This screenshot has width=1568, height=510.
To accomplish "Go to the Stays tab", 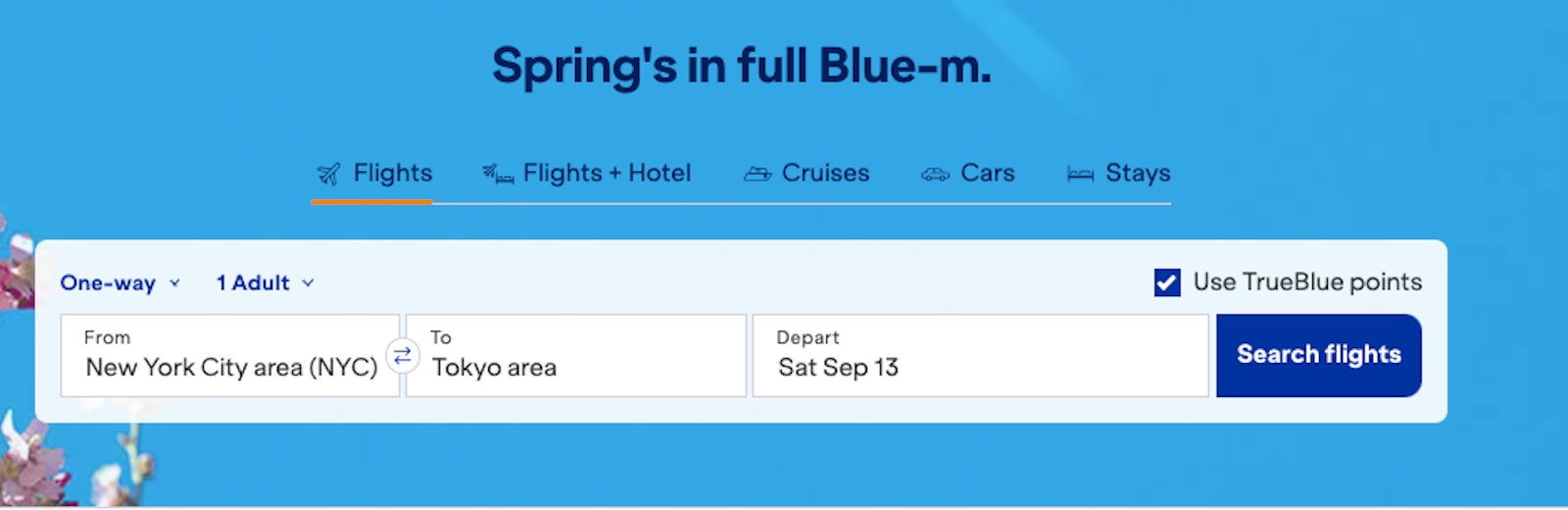I will [x=1137, y=174].
